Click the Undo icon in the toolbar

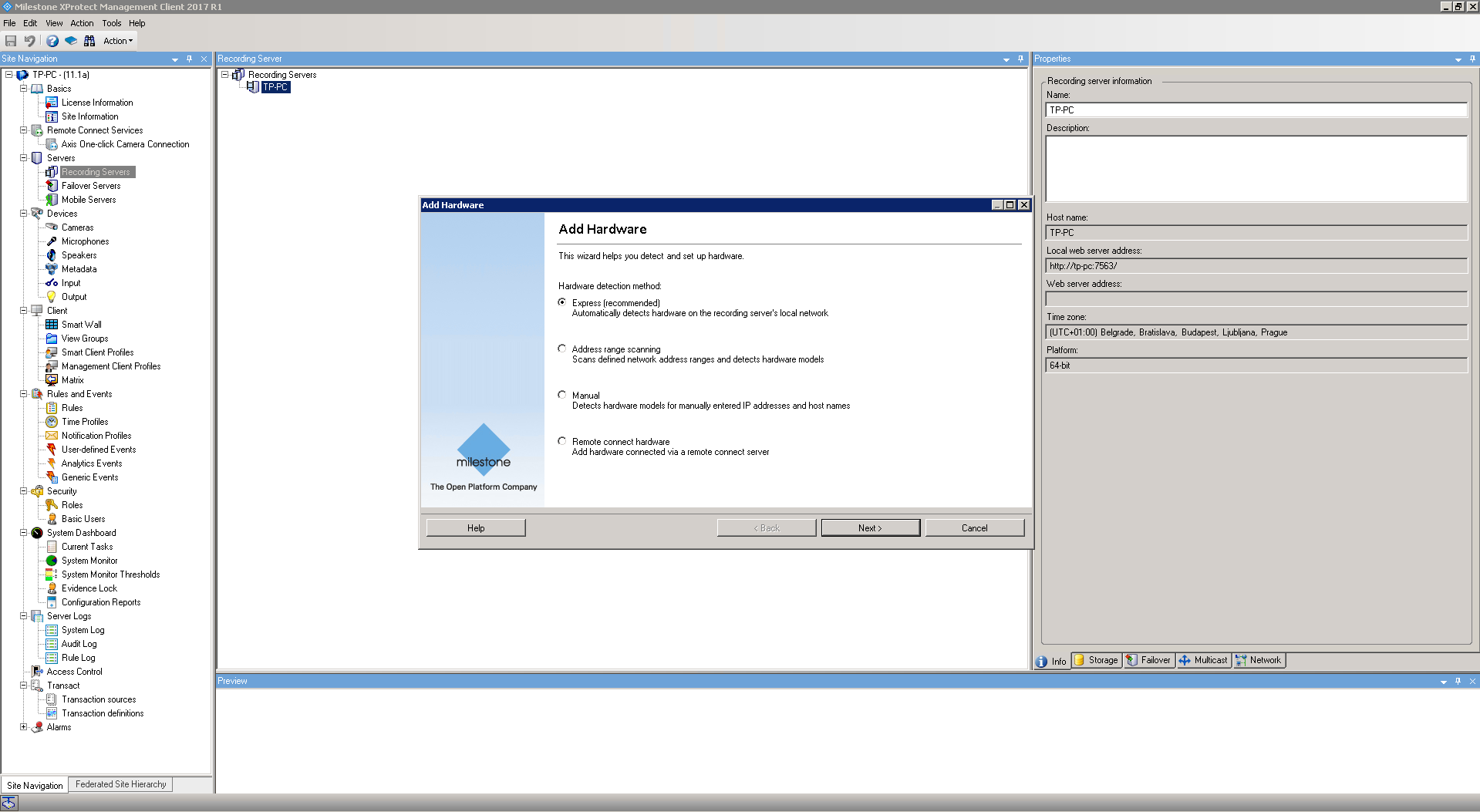(30, 41)
